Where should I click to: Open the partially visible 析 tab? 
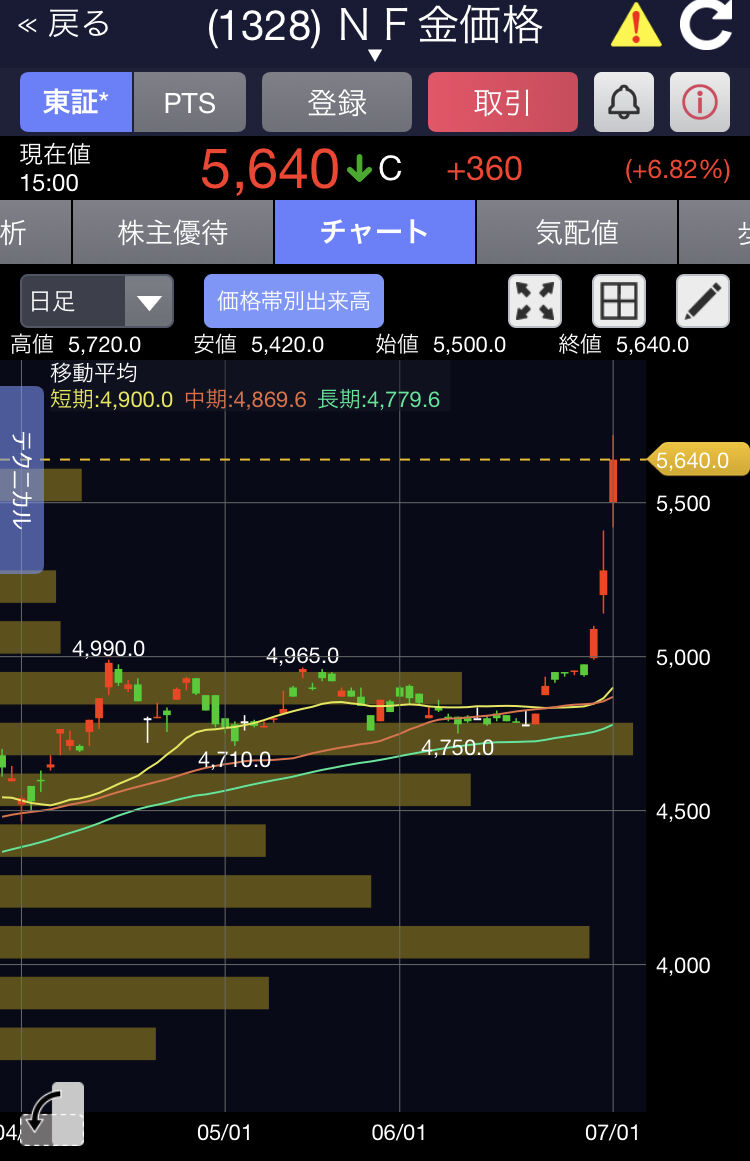[x=34, y=232]
